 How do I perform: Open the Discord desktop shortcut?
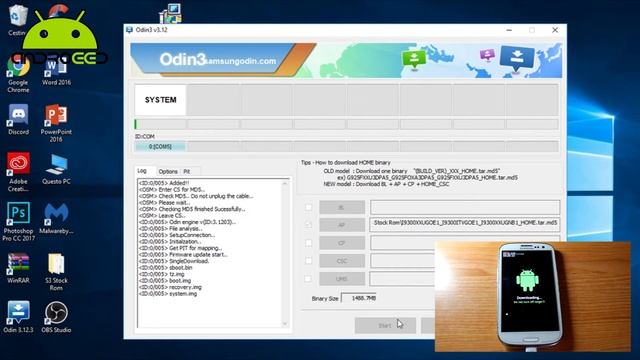[18, 119]
